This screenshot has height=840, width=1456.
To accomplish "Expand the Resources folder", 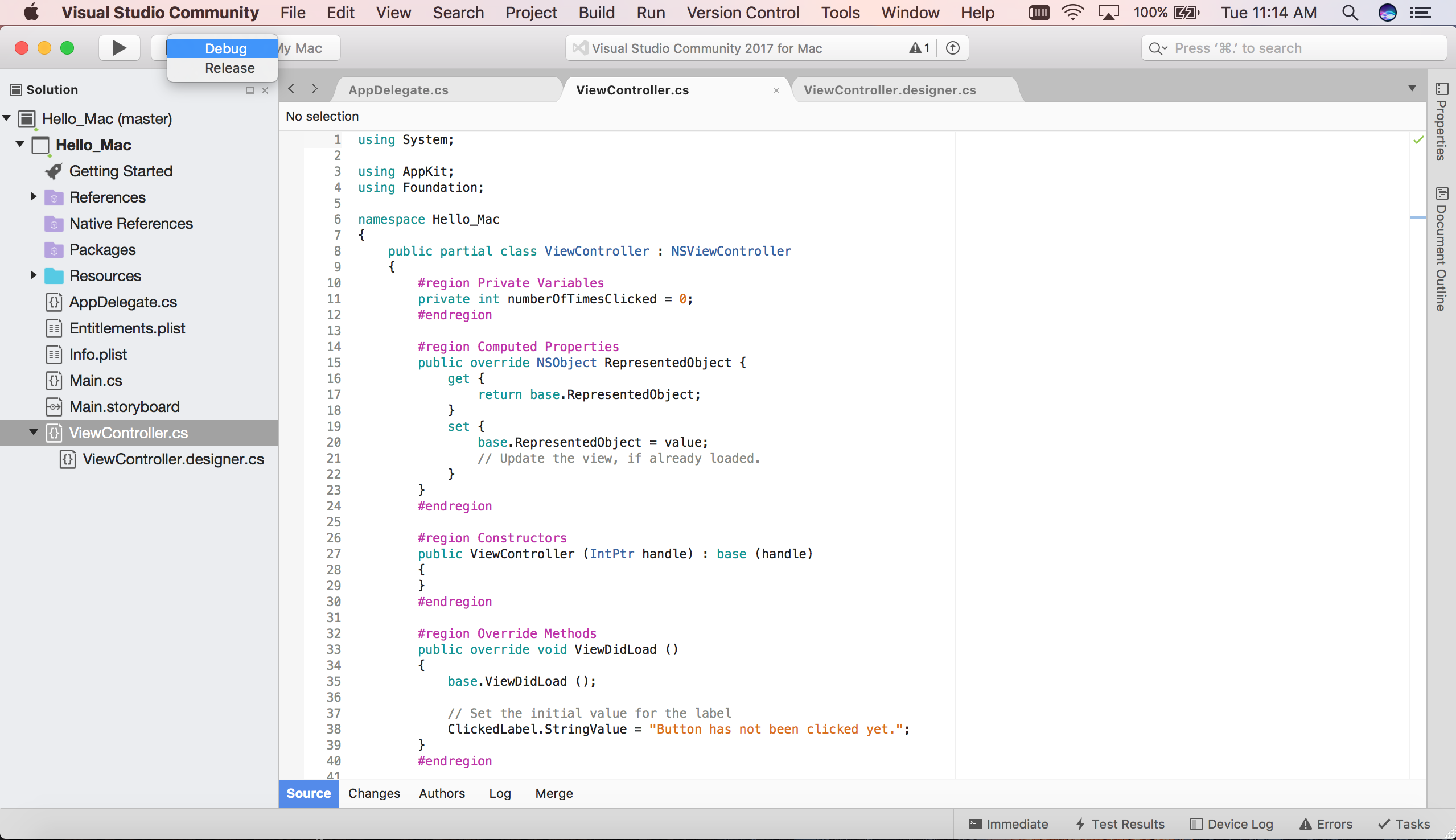I will point(34,275).
